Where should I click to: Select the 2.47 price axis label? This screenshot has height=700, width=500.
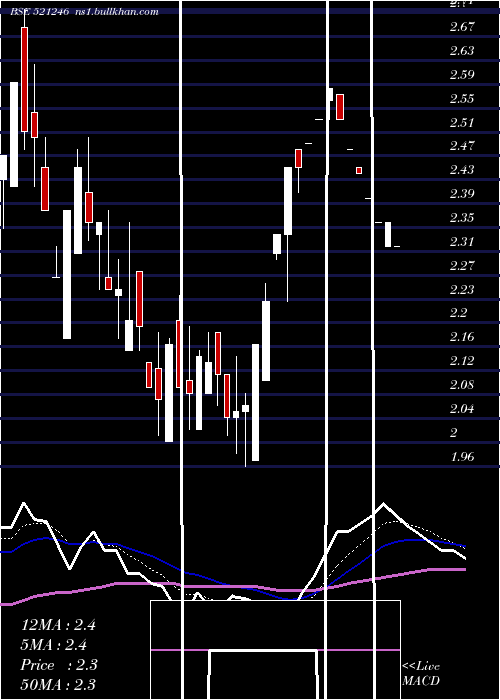click(x=462, y=146)
